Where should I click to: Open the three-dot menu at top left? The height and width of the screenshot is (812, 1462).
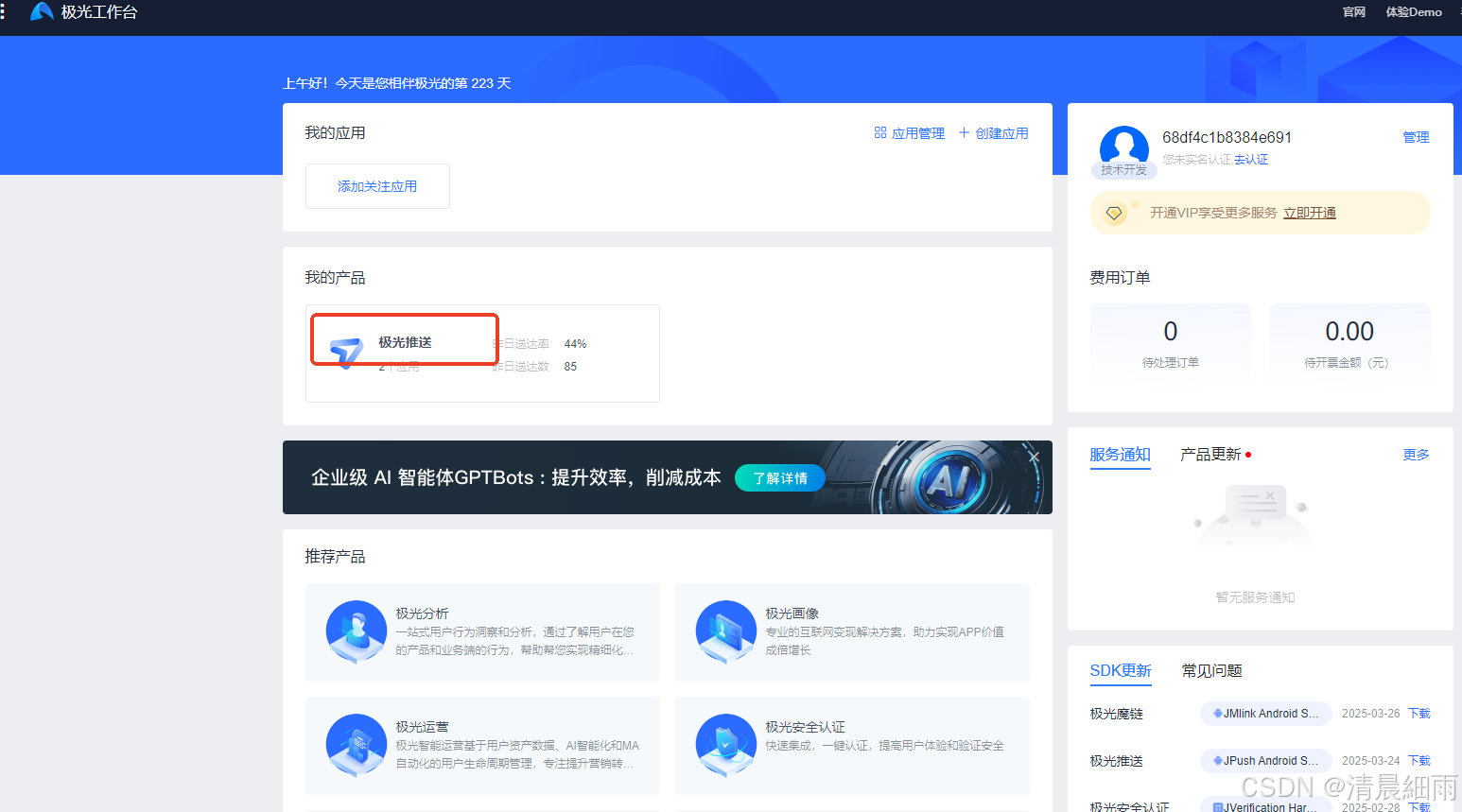coord(3,11)
